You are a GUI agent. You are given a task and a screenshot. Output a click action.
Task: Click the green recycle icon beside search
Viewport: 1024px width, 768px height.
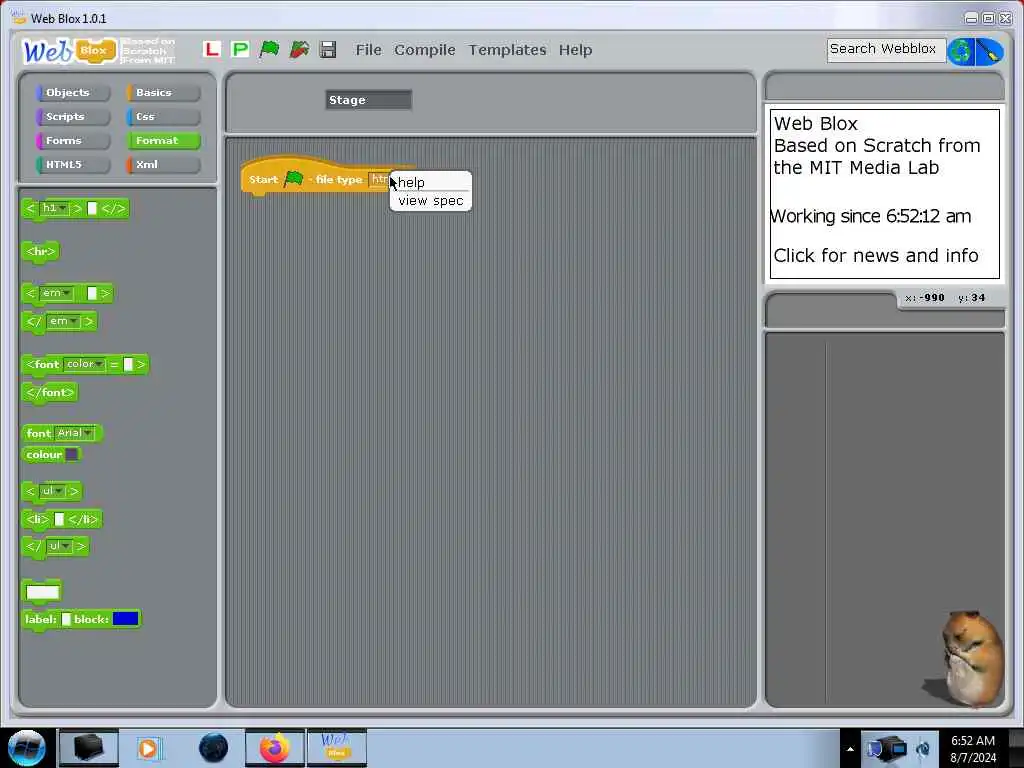[x=961, y=52]
